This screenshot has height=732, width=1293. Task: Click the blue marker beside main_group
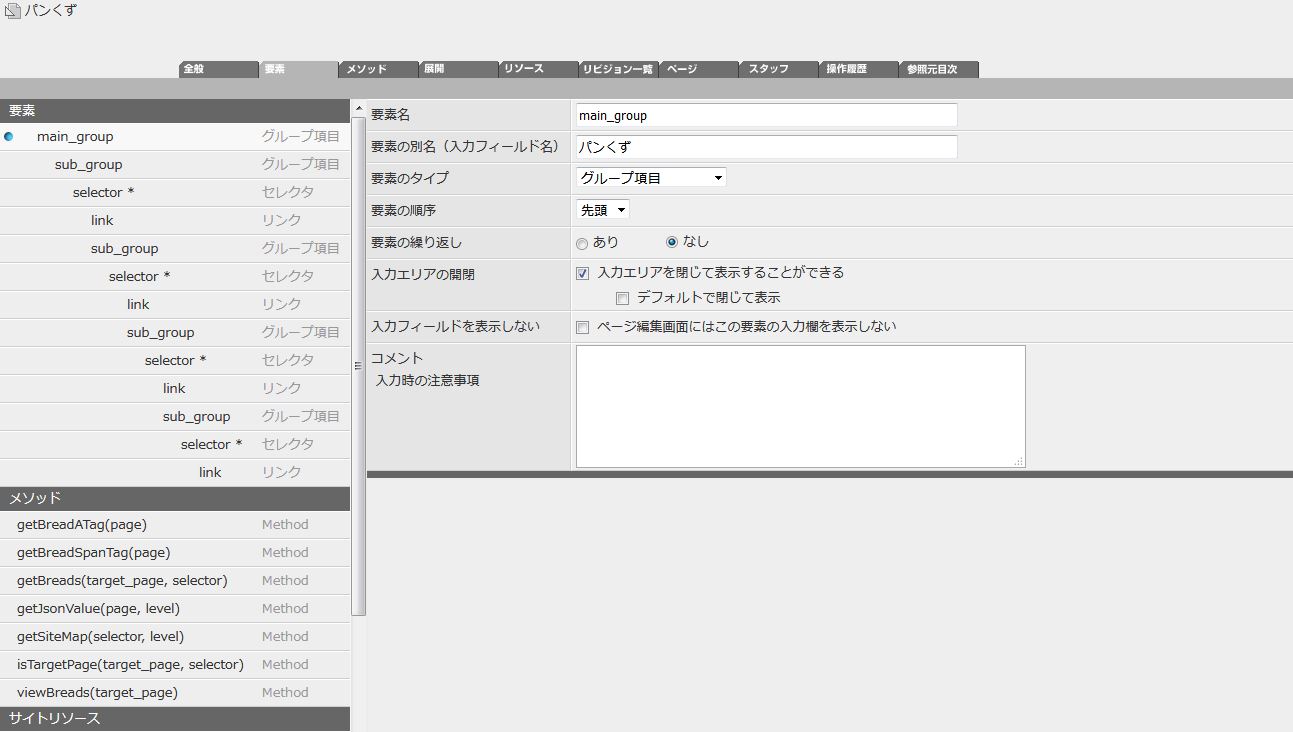pyautogui.click(x=9, y=137)
